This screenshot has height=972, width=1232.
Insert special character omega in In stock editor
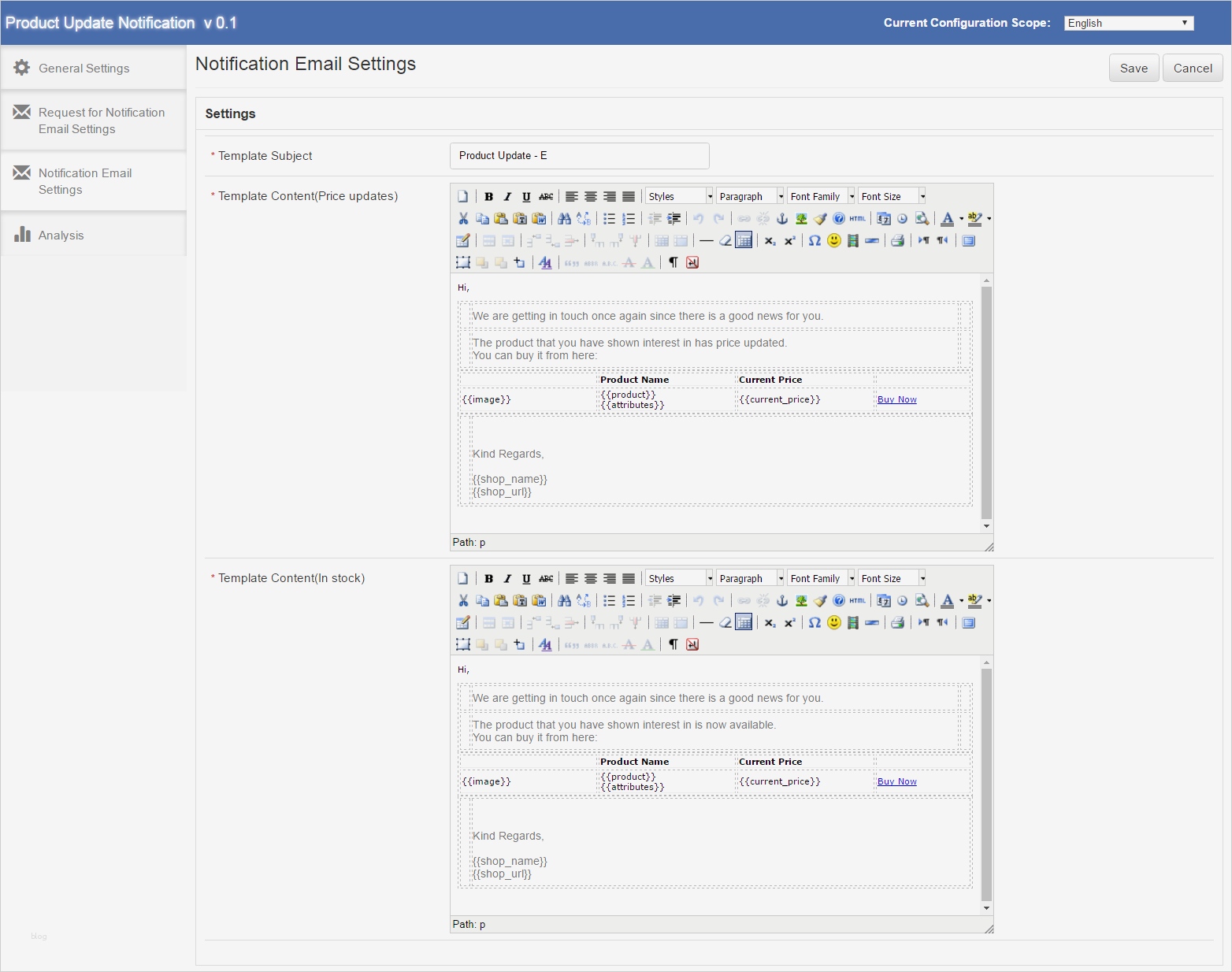pyautogui.click(x=815, y=623)
